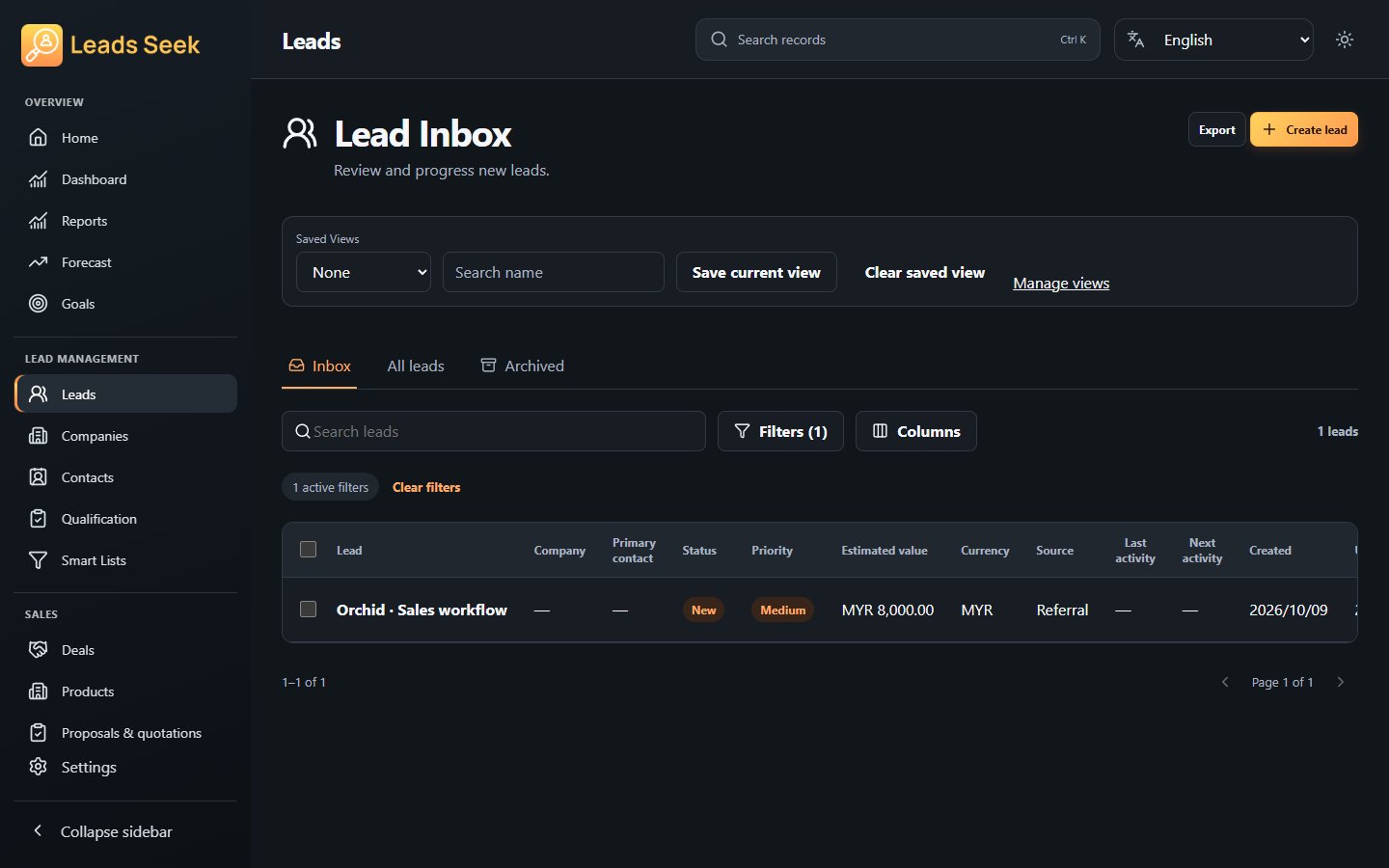
Task: Go to next page arrow
Action: tap(1340, 682)
